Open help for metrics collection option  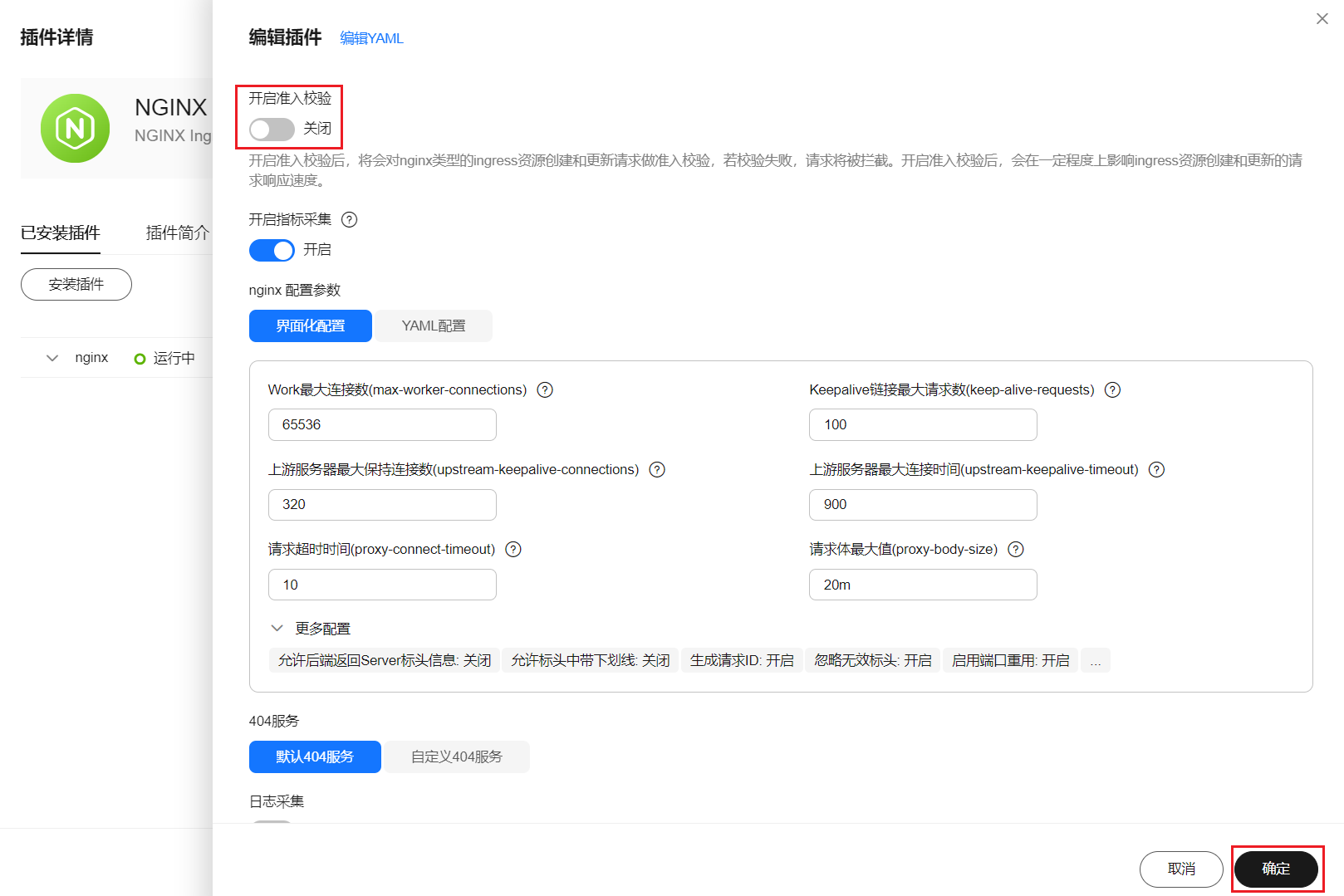tap(350, 220)
